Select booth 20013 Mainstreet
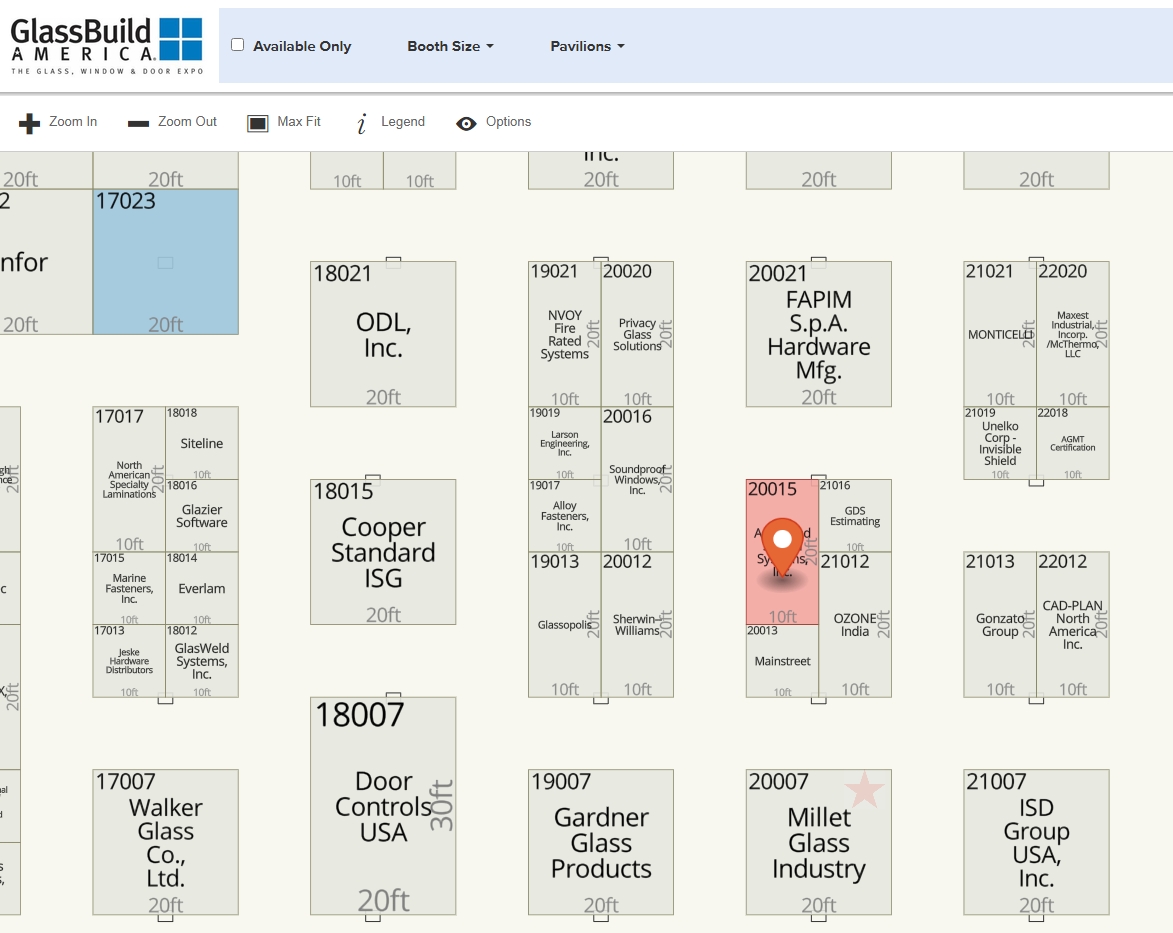Viewport: 1173px width, 933px height. pyautogui.click(x=782, y=661)
